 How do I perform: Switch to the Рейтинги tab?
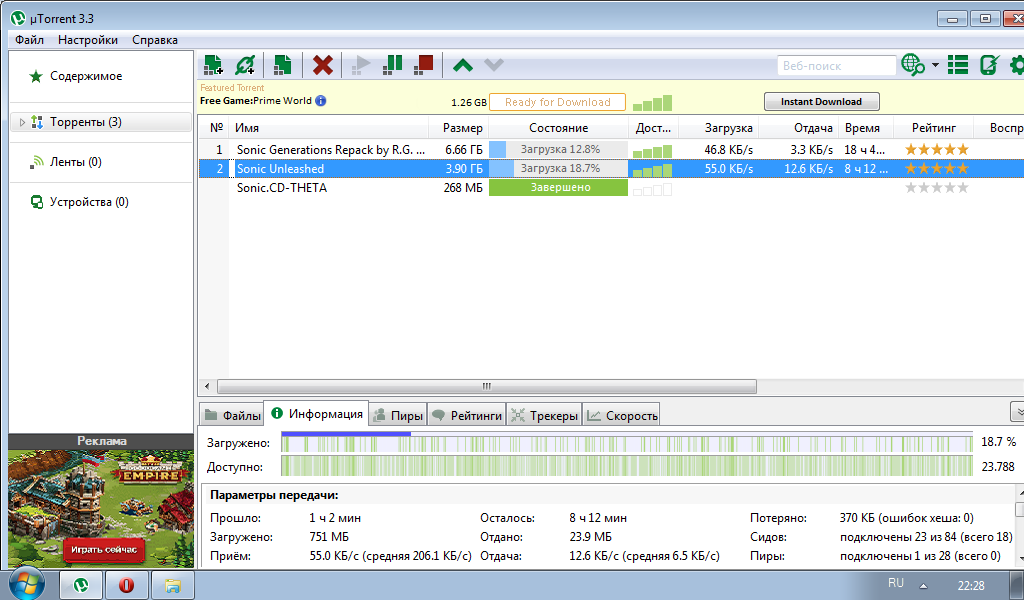coord(467,415)
